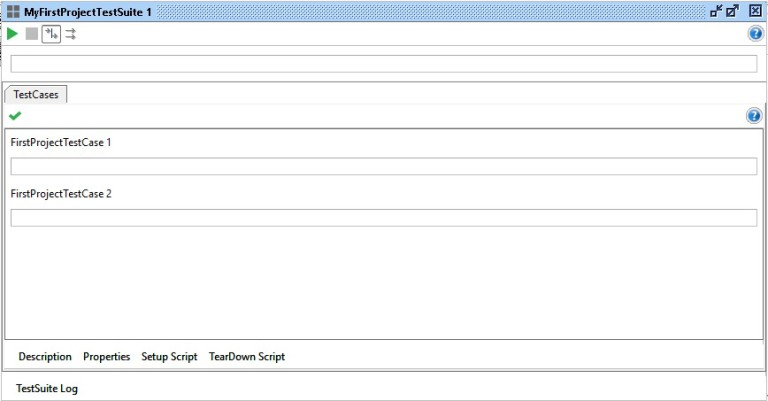Image resolution: width=768 pixels, height=401 pixels.
Task: Run the TestSuite with green play button
Action: (12, 34)
